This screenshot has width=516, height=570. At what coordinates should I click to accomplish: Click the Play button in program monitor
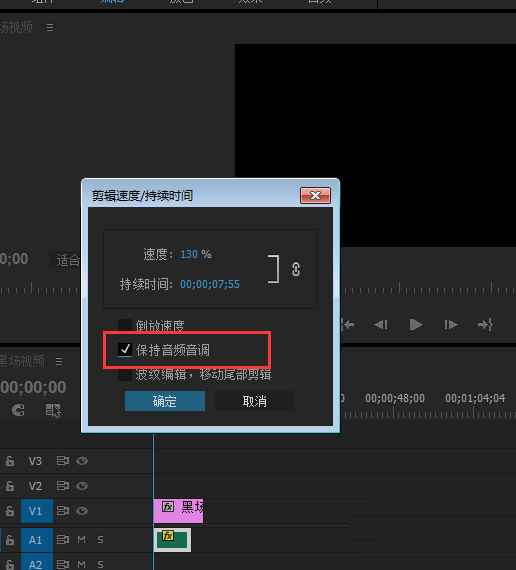pos(416,324)
